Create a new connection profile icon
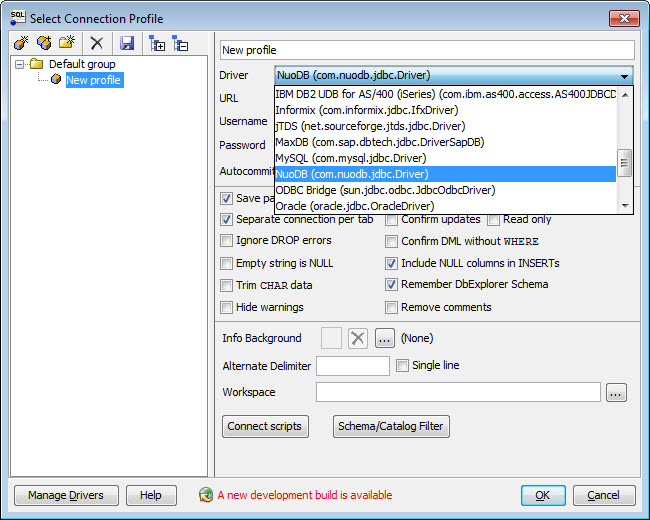This screenshot has height=520, width=650. point(21,43)
